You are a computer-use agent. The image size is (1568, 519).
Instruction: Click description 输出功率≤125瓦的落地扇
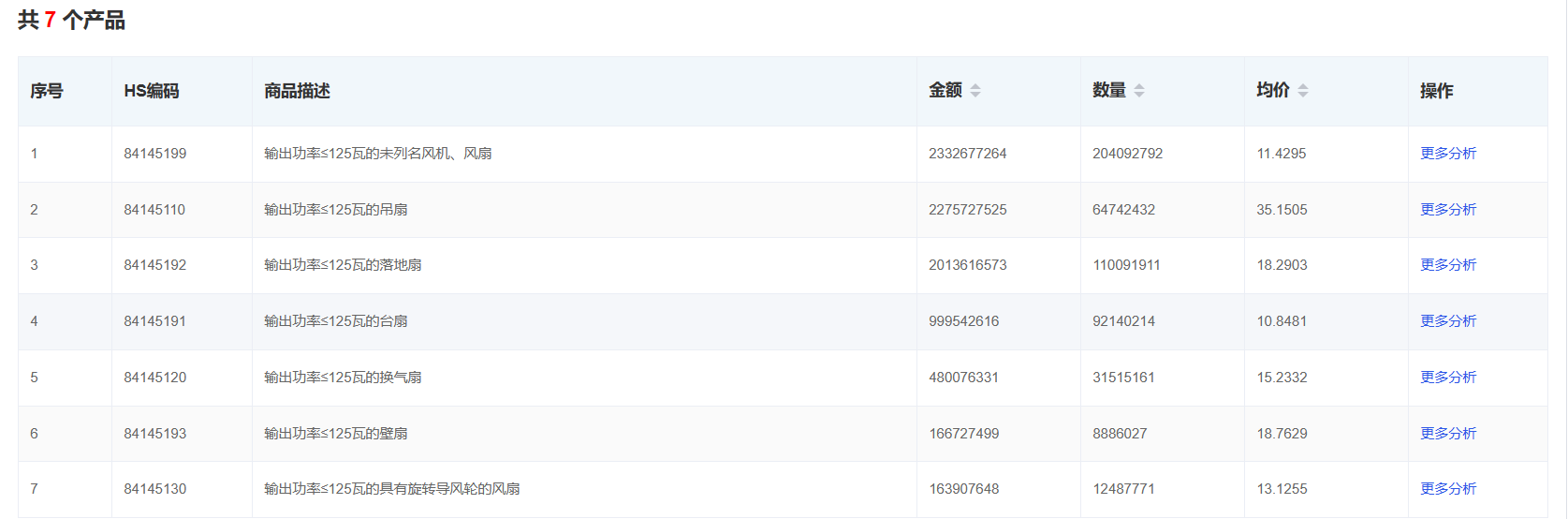coord(343,265)
